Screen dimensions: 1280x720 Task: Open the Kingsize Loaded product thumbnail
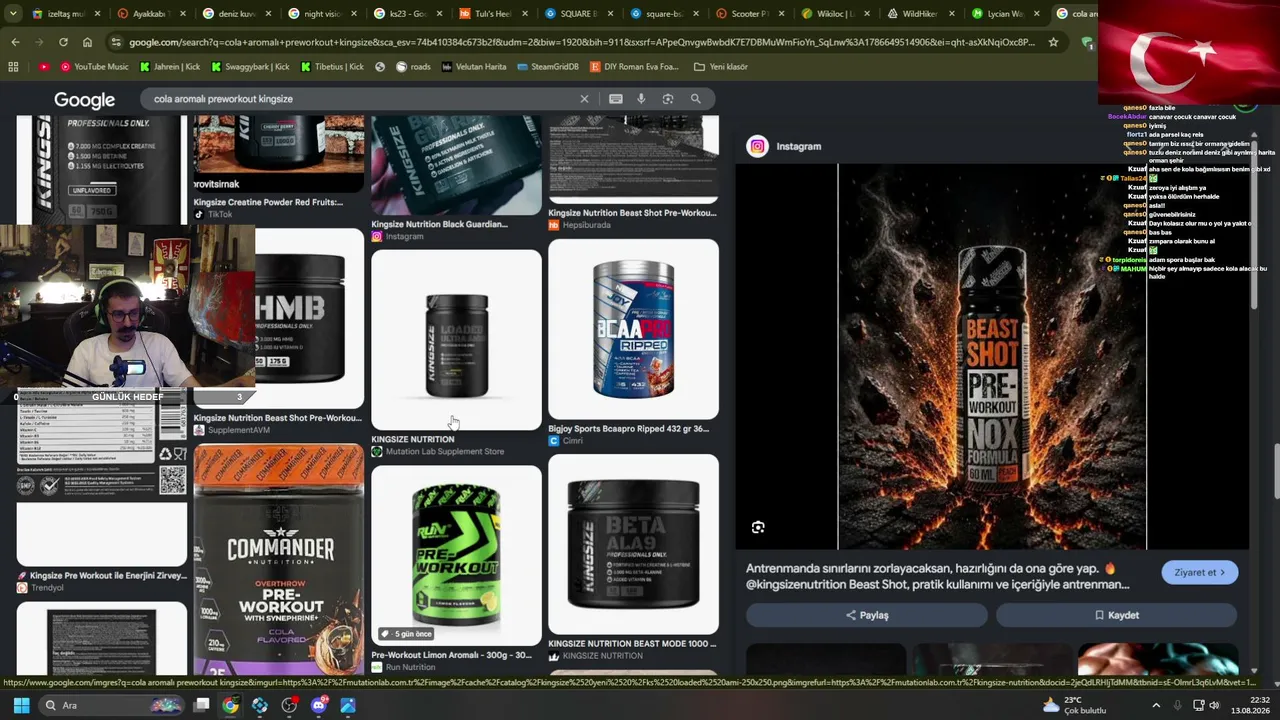[x=456, y=339]
